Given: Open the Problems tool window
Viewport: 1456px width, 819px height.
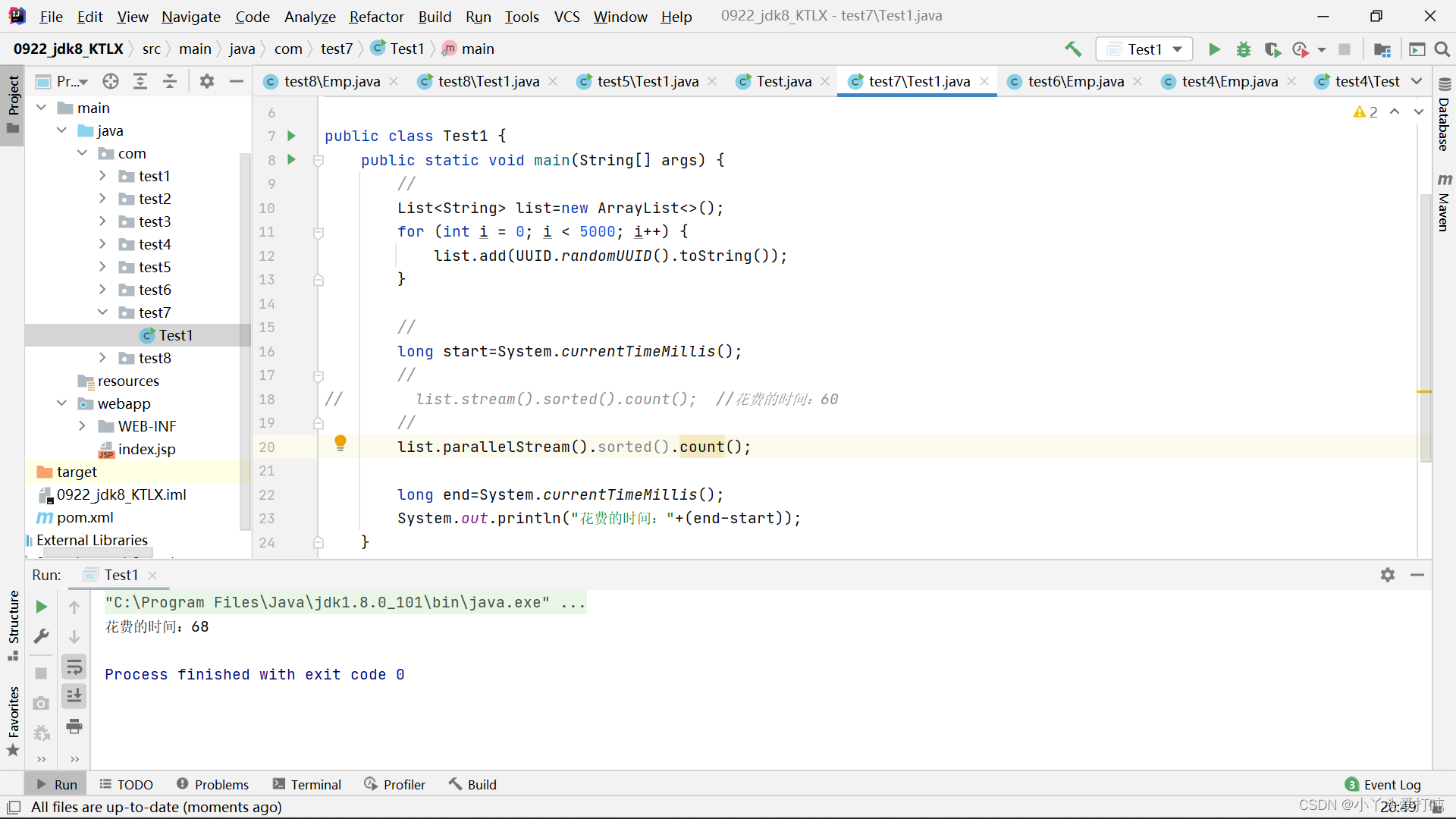Looking at the screenshot, I should (x=212, y=784).
